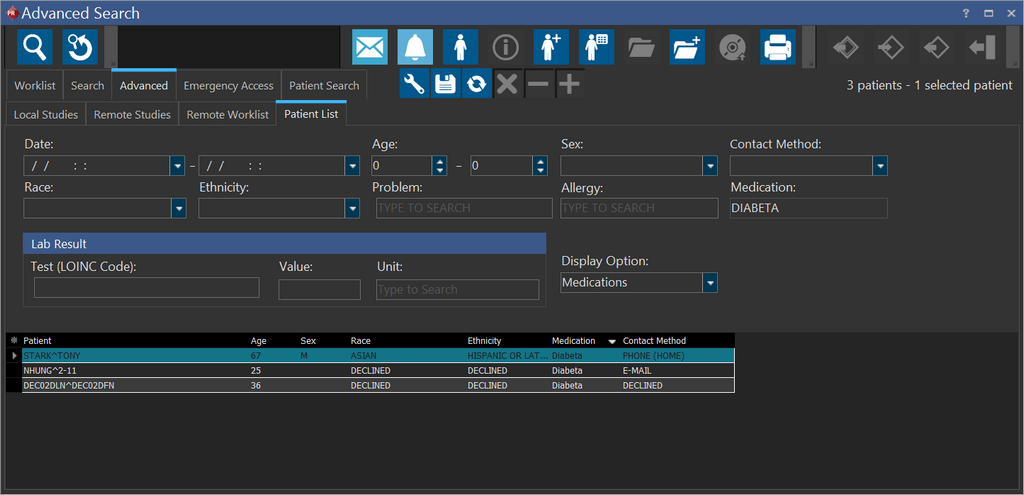Expand the Race dropdown list
The width and height of the screenshot is (1024, 495).
(x=178, y=208)
